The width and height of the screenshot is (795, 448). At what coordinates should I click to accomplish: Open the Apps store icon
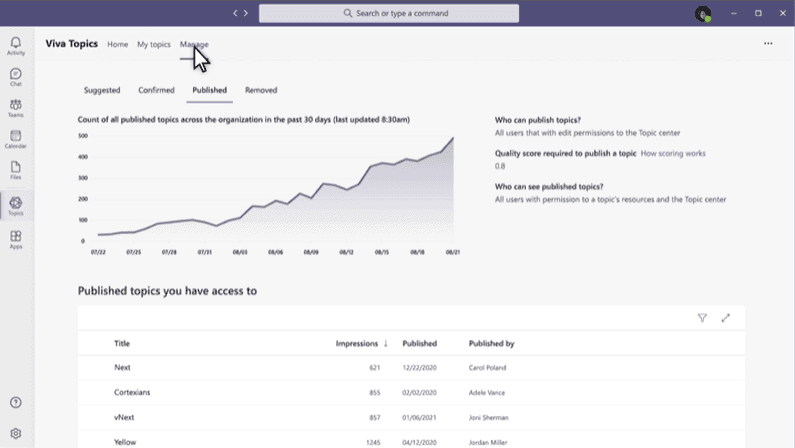point(15,239)
